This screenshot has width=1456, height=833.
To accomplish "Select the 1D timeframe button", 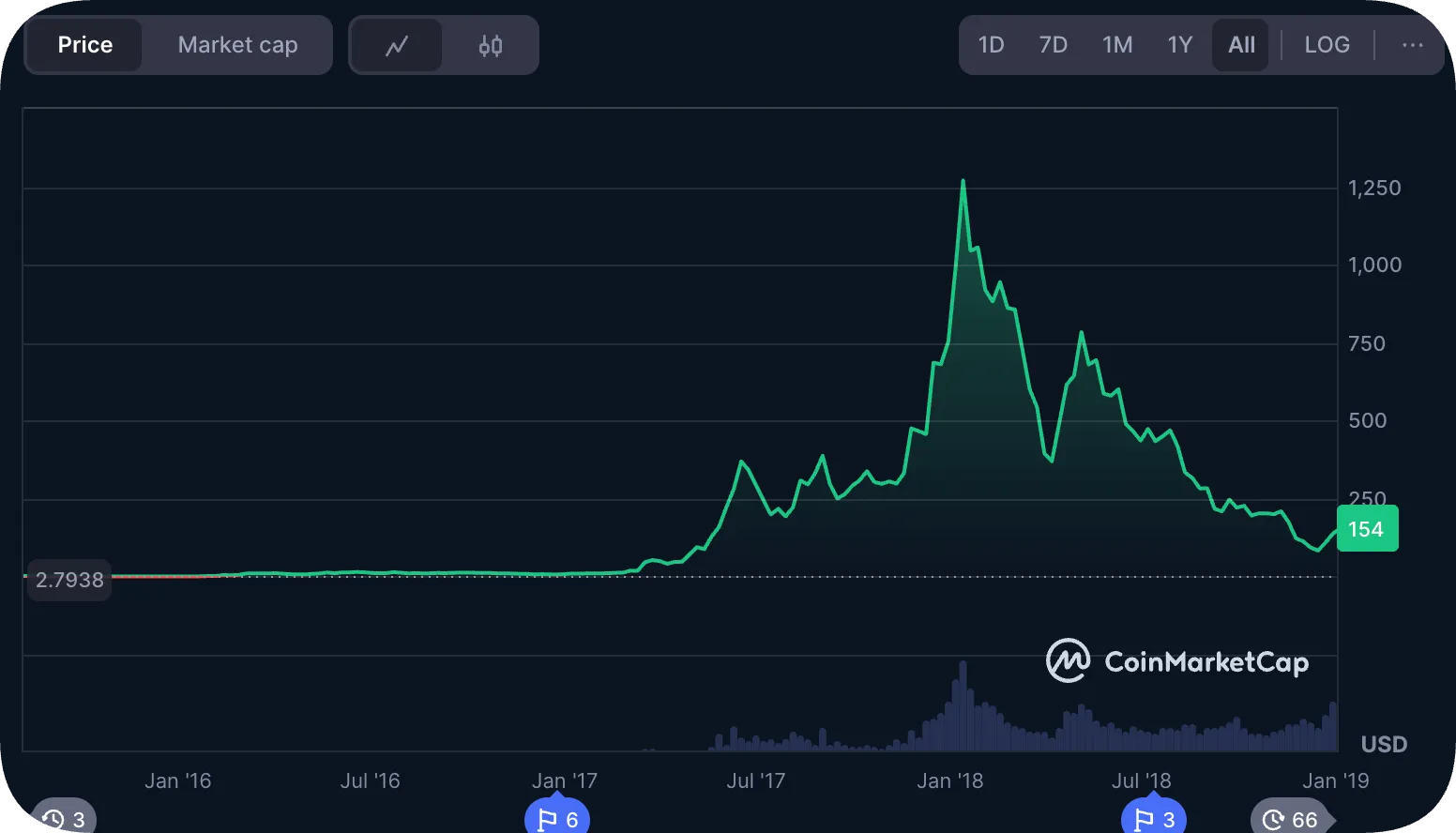I will [991, 44].
